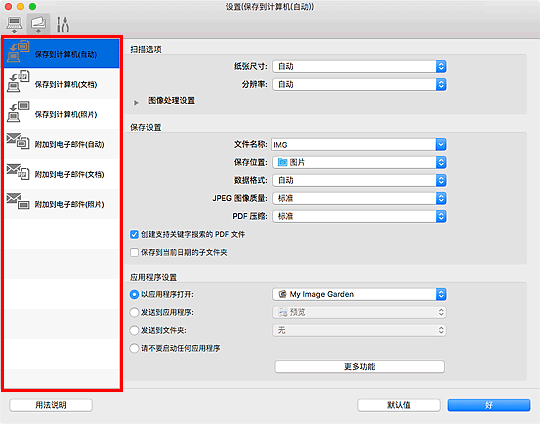Click the My Image Garden app icon
The image size is (540, 424).
point(282,294)
